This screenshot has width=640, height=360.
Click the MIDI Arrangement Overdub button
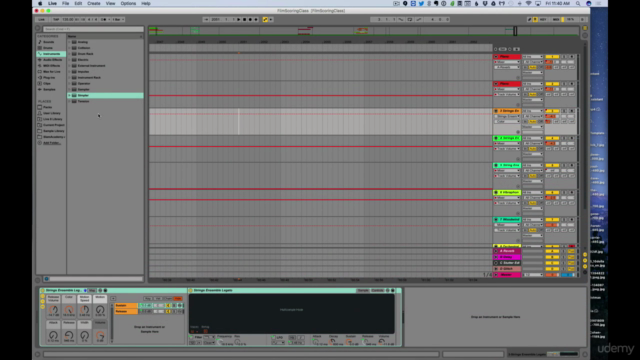point(256,20)
